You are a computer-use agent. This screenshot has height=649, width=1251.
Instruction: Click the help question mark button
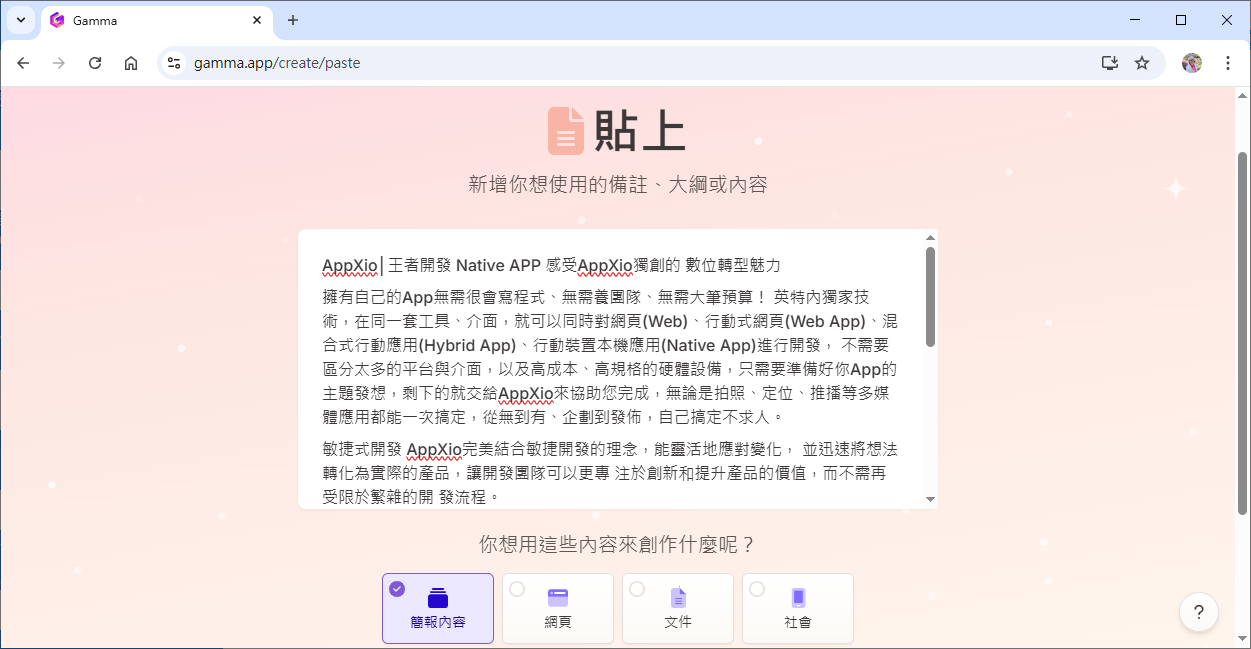1199,612
